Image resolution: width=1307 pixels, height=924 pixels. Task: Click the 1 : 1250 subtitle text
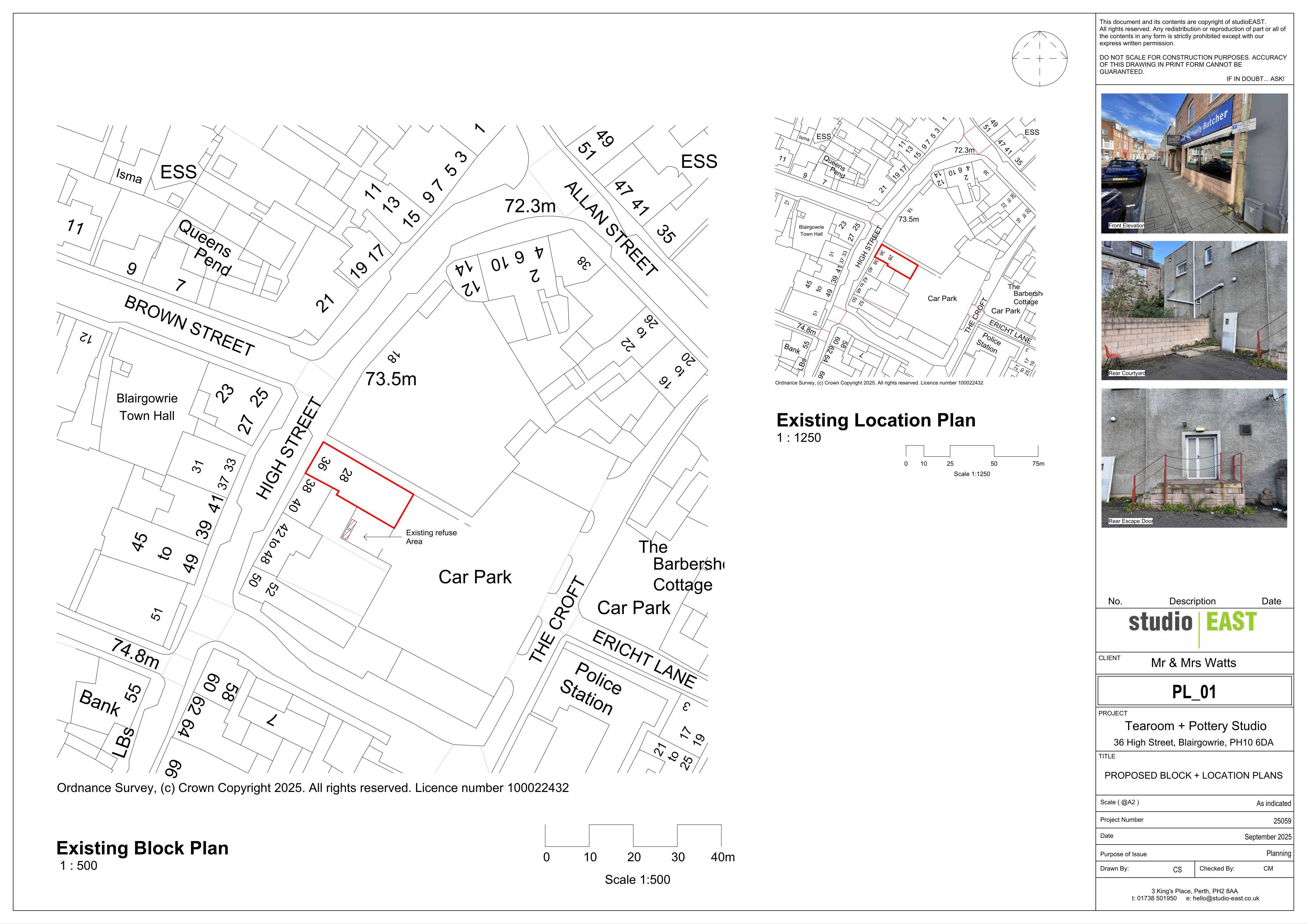pos(799,438)
